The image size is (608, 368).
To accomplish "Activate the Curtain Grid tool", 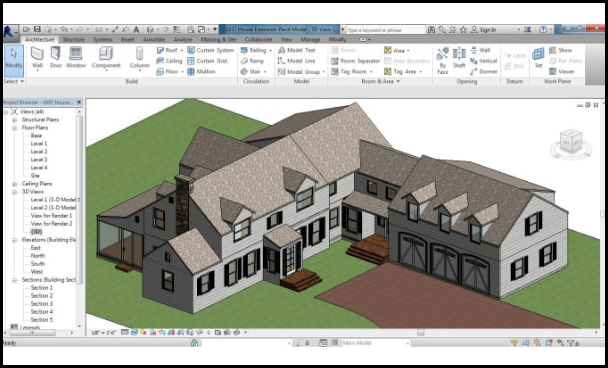I will click(207, 61).
